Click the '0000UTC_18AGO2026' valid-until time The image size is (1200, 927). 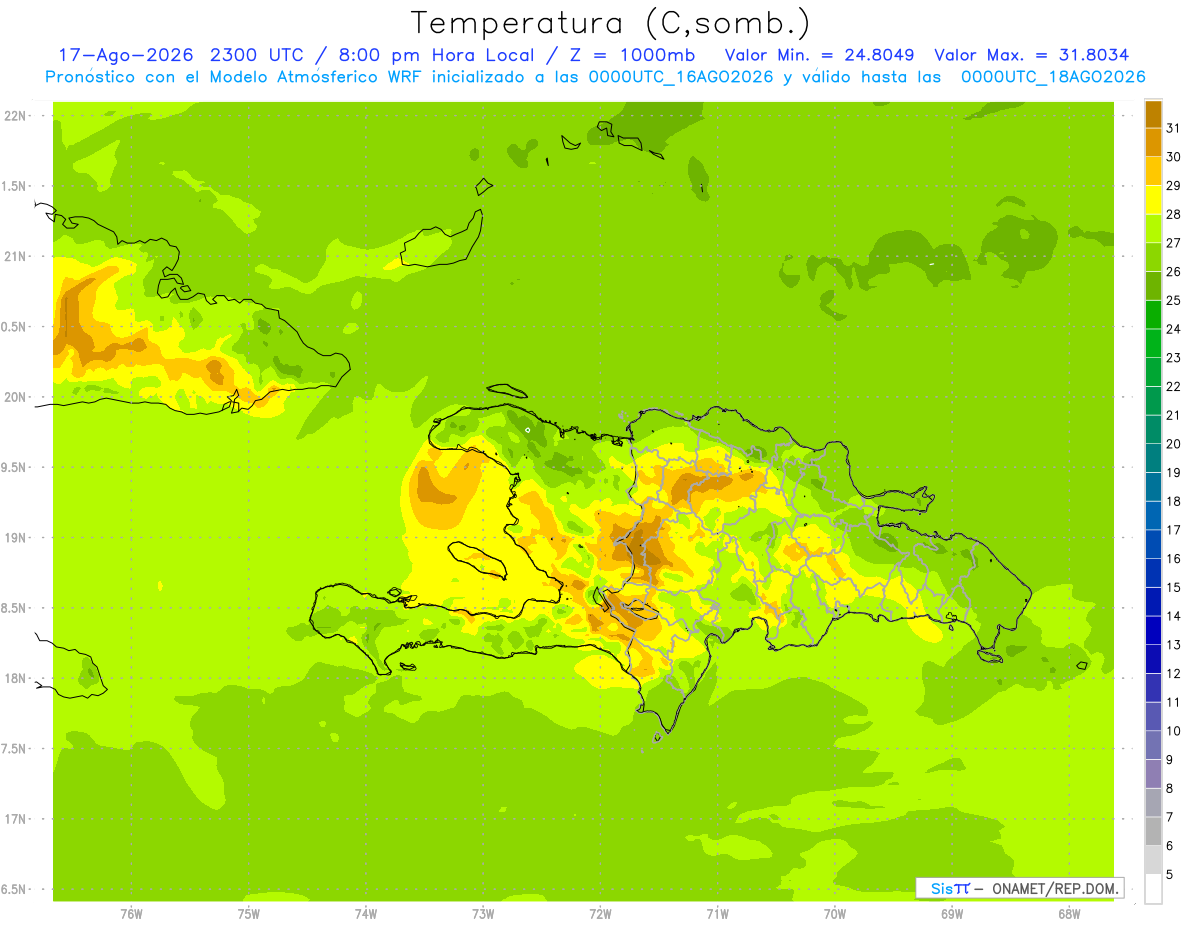pyautogui.click(x=1053, y=77)
